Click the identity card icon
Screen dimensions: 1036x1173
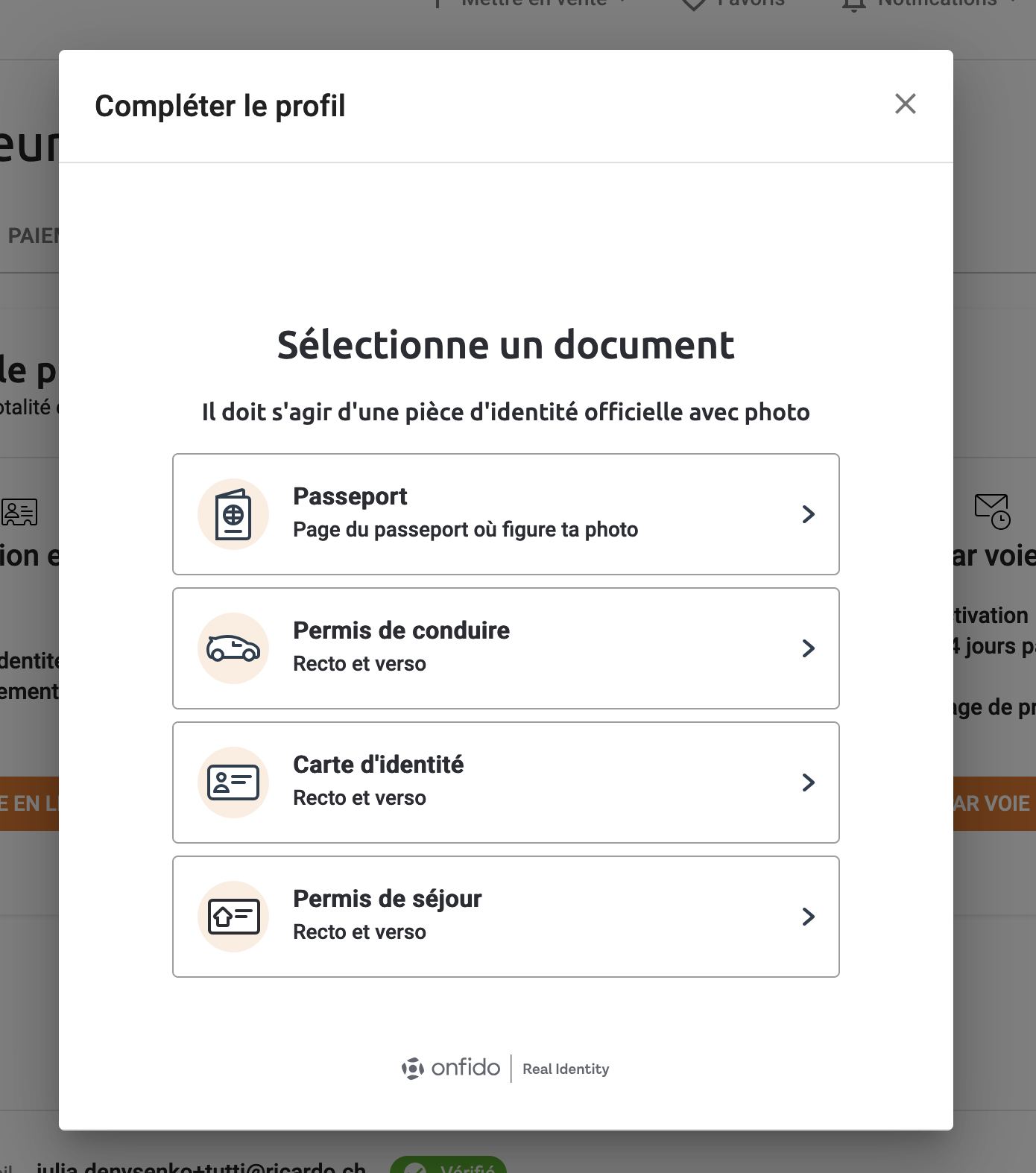(233, 782)
